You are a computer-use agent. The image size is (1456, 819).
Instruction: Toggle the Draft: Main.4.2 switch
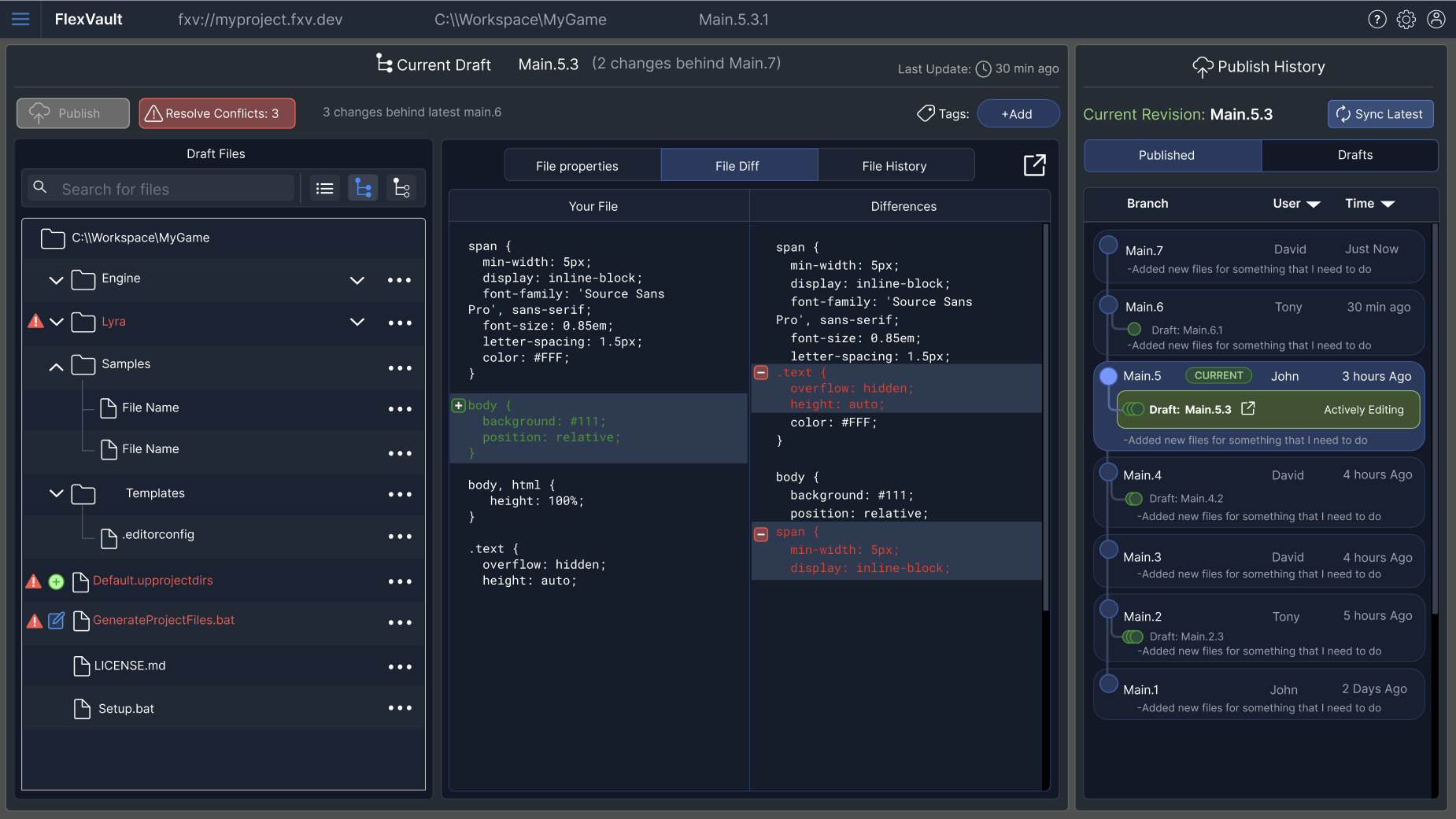1134,499
